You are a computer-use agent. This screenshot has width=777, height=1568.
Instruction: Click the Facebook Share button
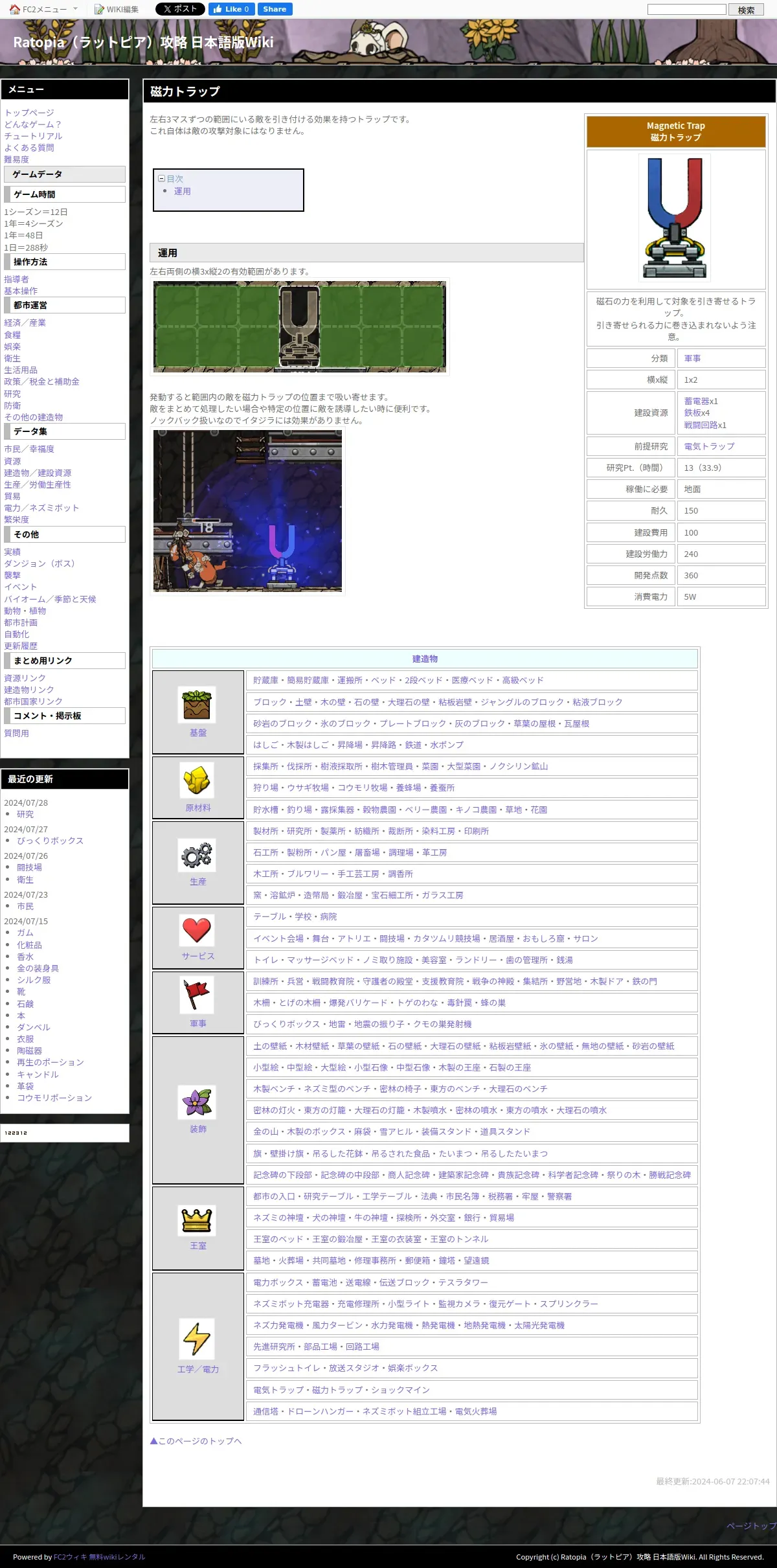[x=275, y=9]
